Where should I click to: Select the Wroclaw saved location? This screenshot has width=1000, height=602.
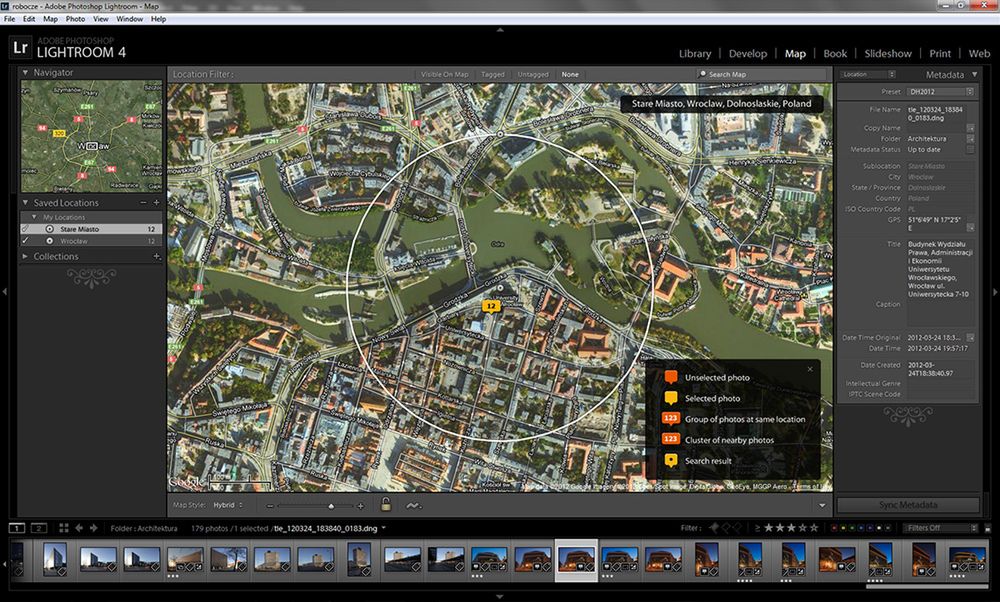[x=91, y=241]
